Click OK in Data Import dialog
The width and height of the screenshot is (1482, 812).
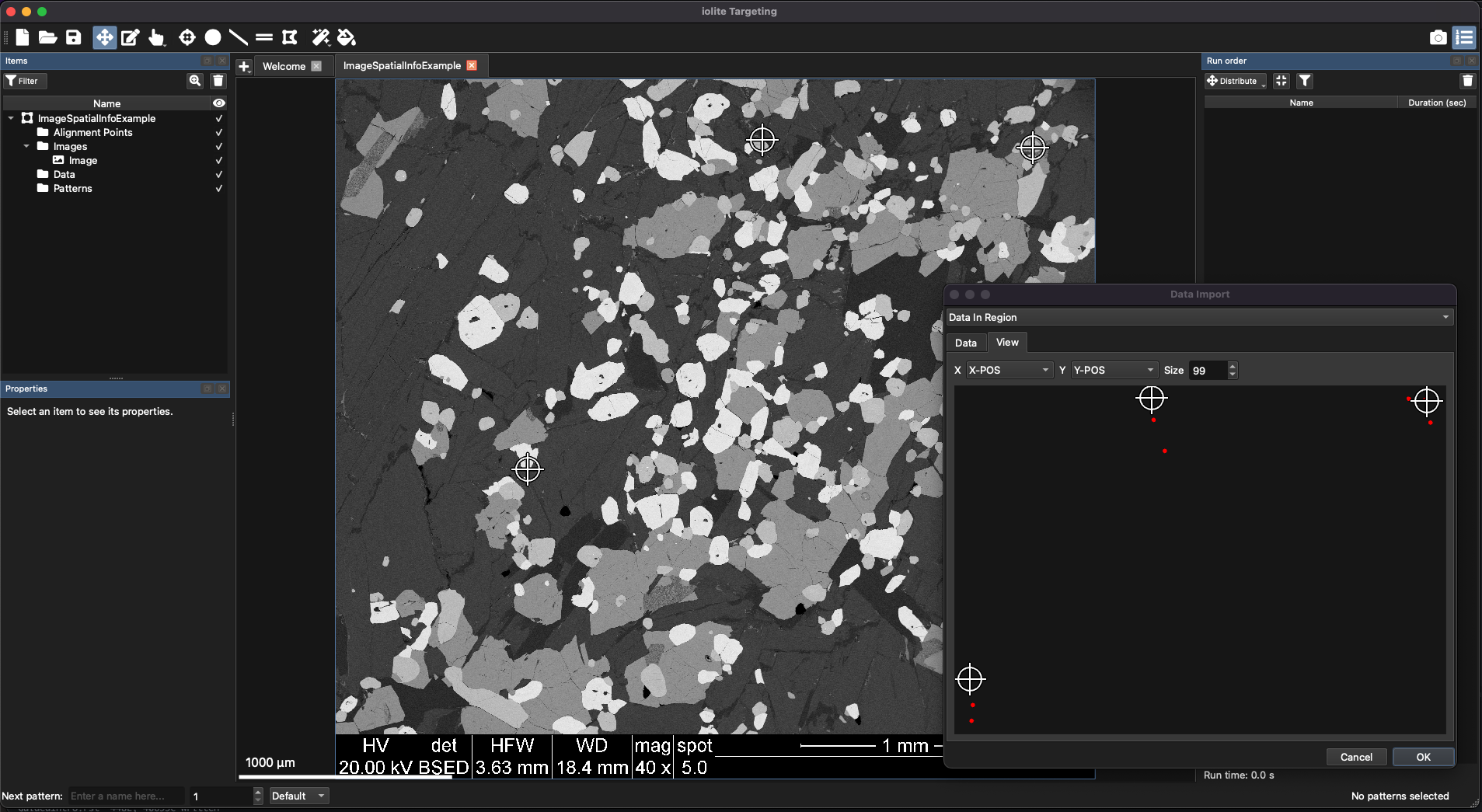tap(1423, 757)
